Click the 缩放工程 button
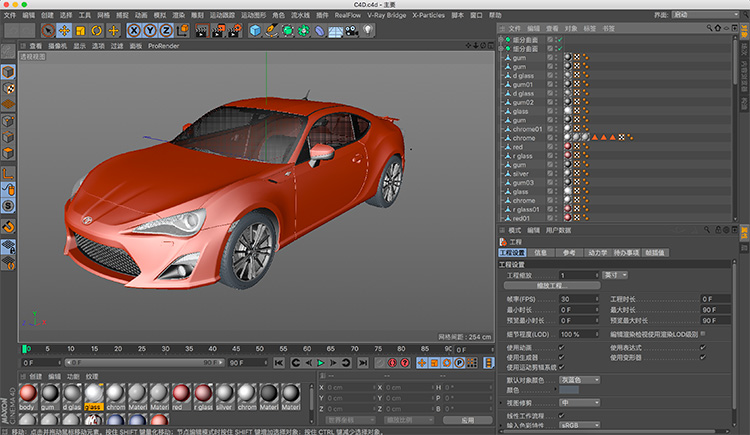This screenshot has height=435, width=750. tap(551, 285)
